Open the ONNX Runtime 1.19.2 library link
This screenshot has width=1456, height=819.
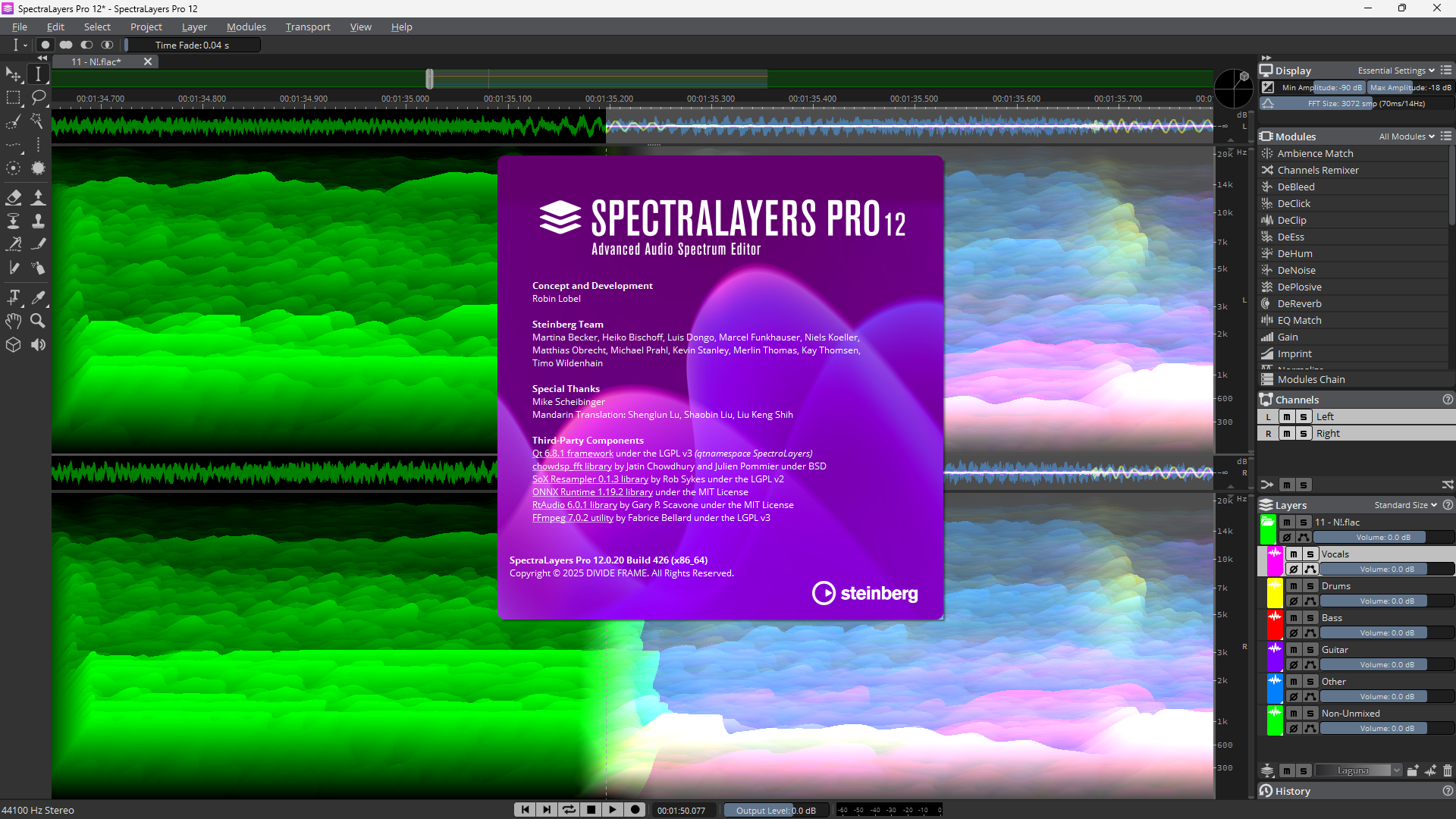pyautogui.click(x=592, y=492)
